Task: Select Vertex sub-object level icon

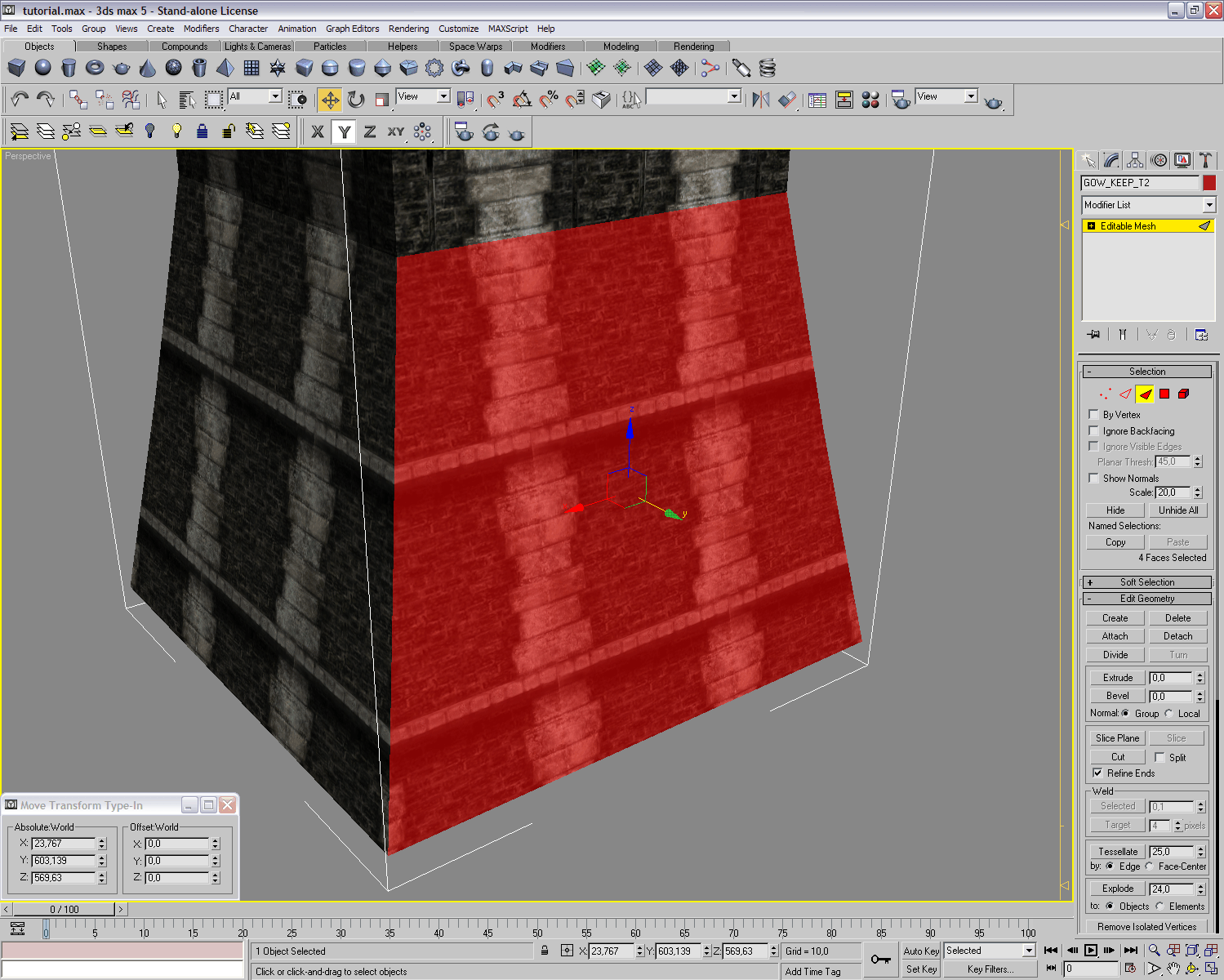Action: click(1105, 394)
